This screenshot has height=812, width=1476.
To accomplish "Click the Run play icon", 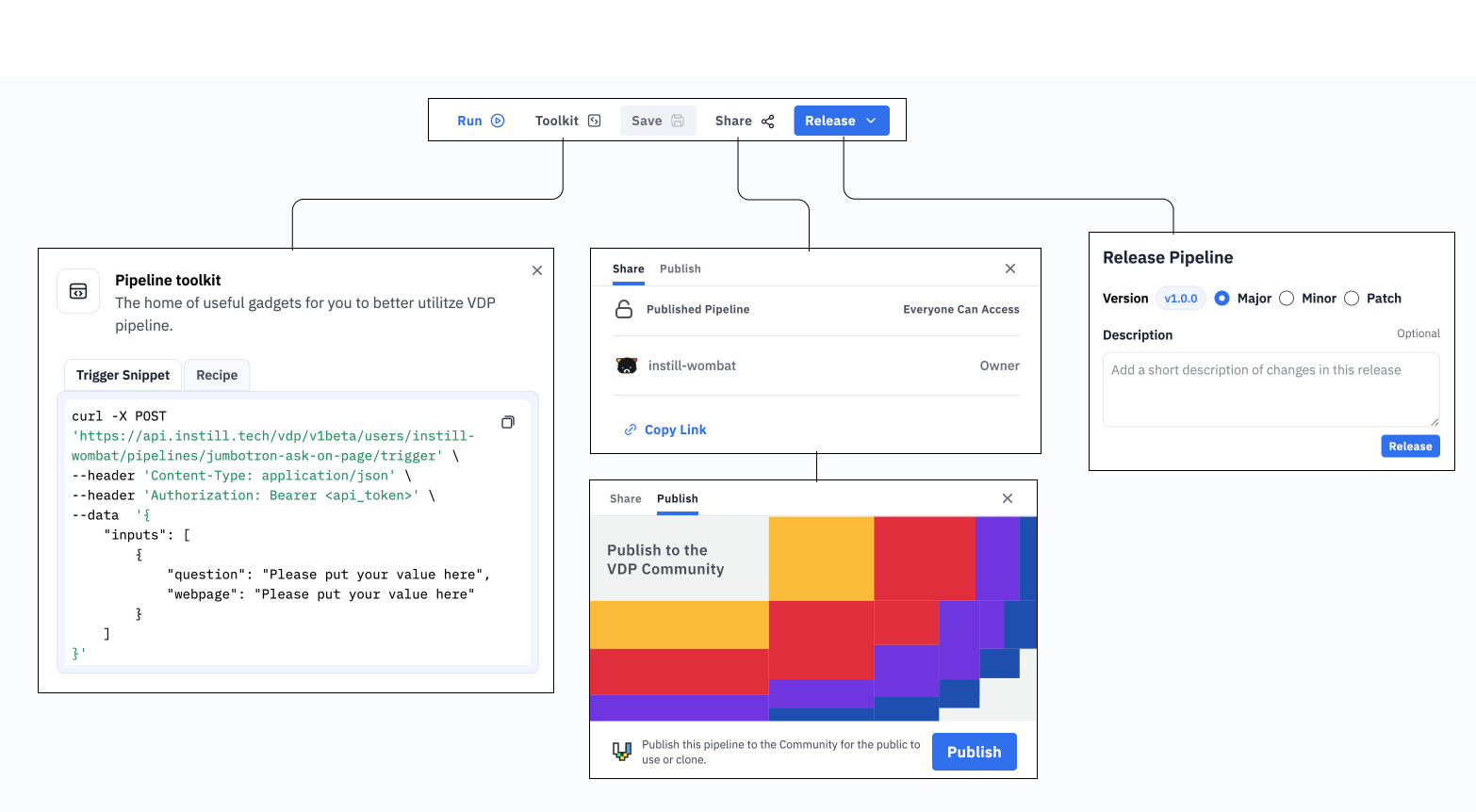I will pos(498,121).
